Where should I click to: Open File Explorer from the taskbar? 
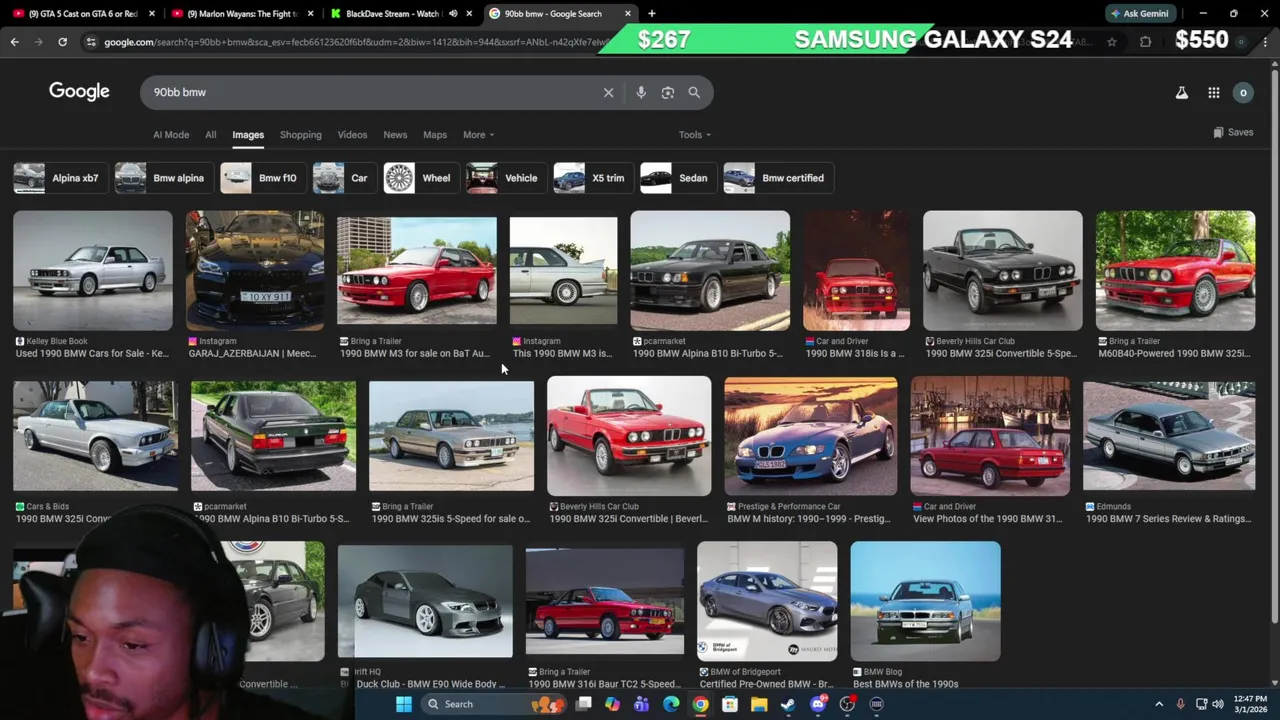pos(759,704)
